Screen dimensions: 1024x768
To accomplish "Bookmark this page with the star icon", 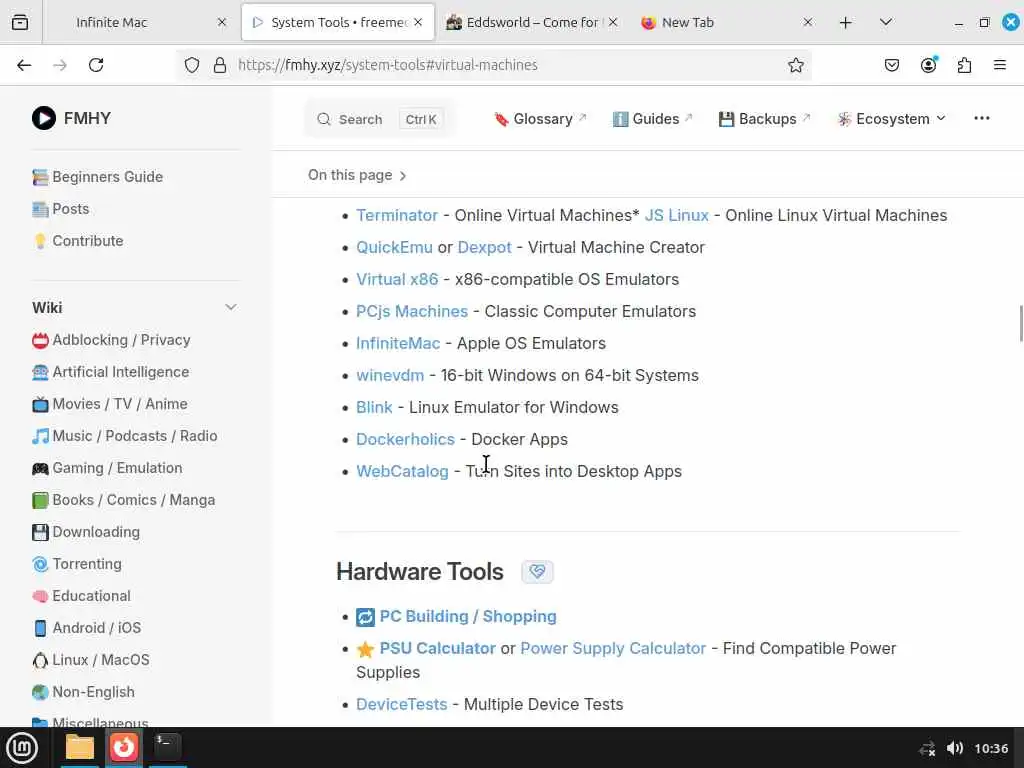I will tap(795, 65).
